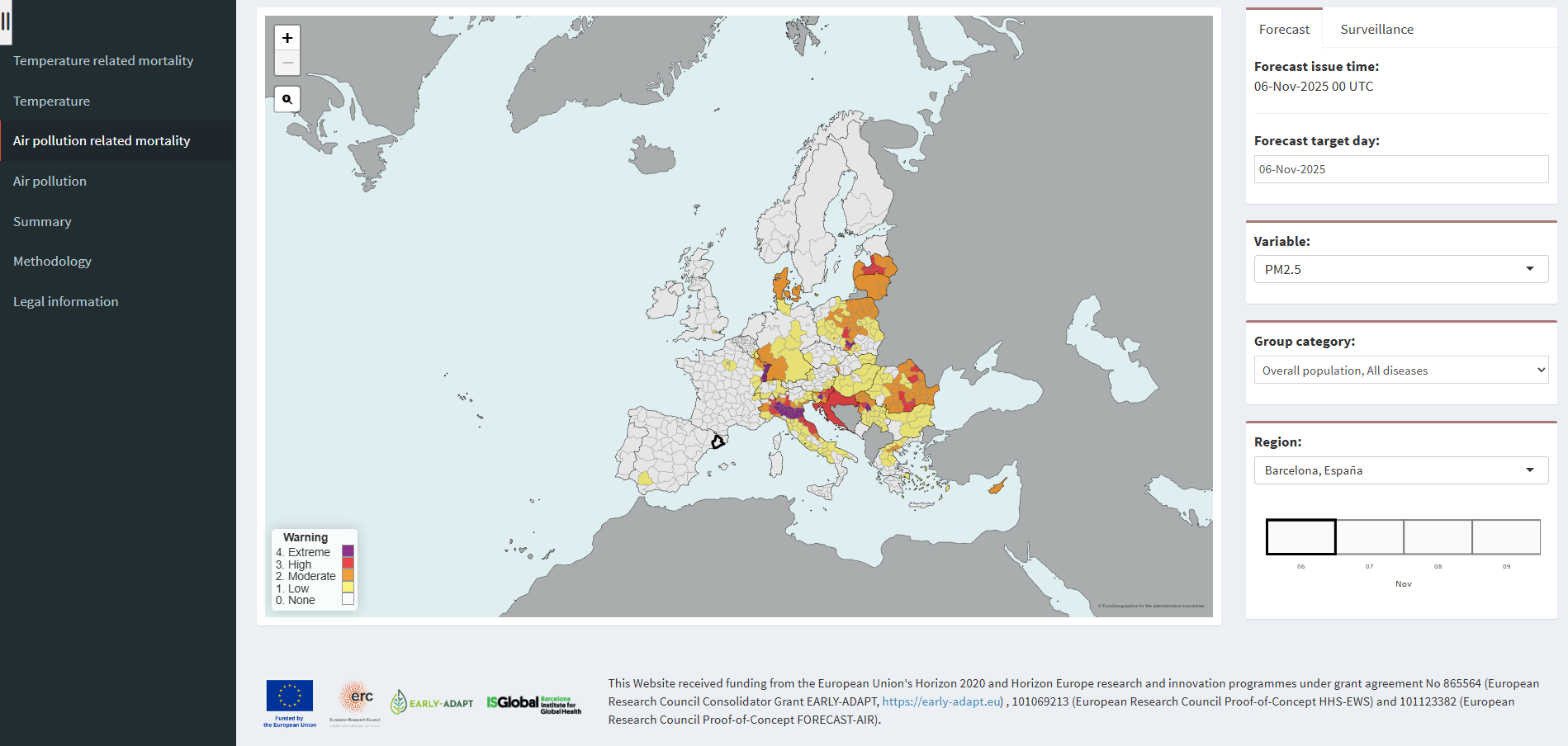Open the map search magnifier

pyautogui.click(x=287, y=99)
